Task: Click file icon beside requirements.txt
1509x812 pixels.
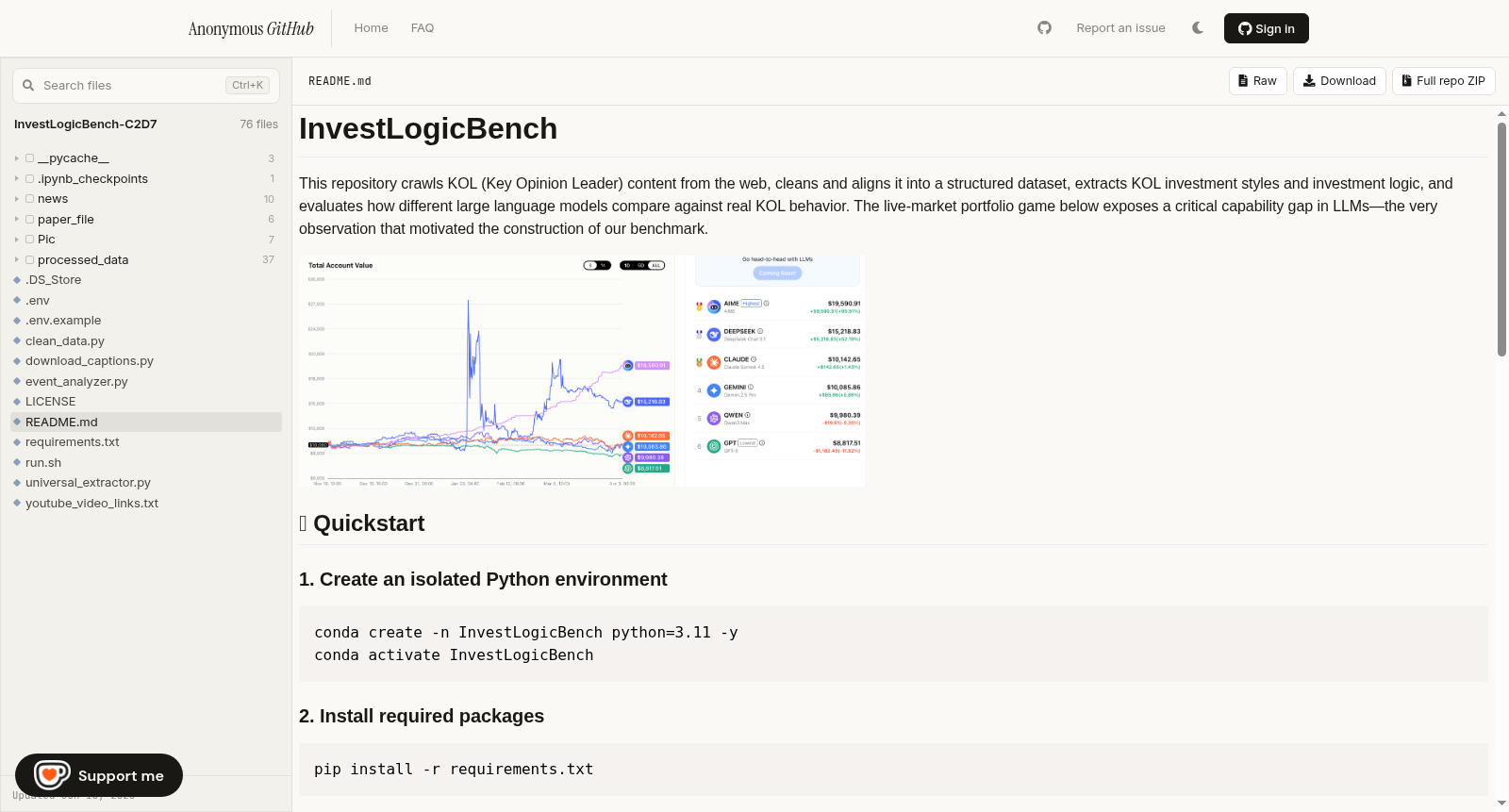Action: 17,442
